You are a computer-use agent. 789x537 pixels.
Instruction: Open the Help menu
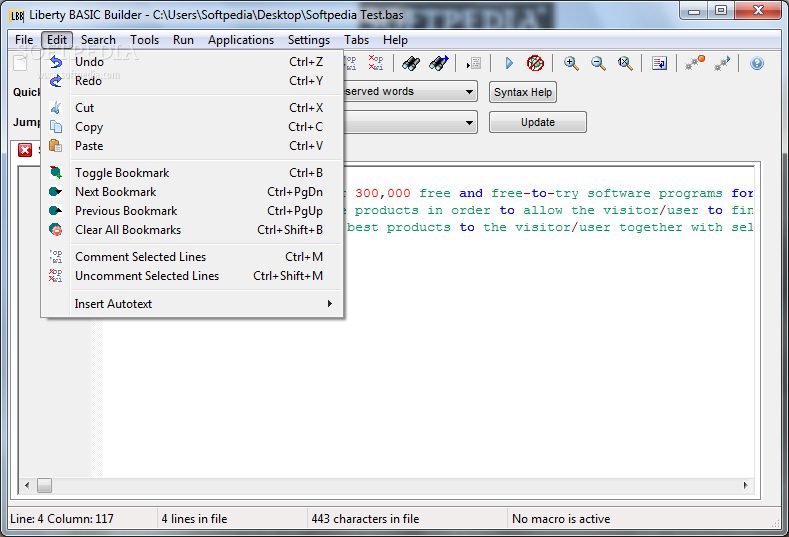395,40
